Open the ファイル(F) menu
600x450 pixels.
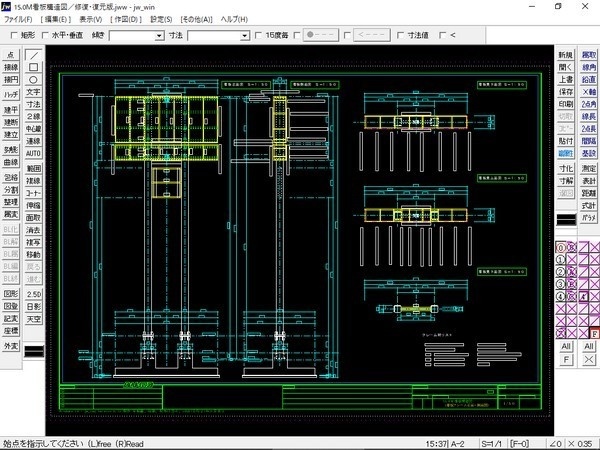point(18,19)
